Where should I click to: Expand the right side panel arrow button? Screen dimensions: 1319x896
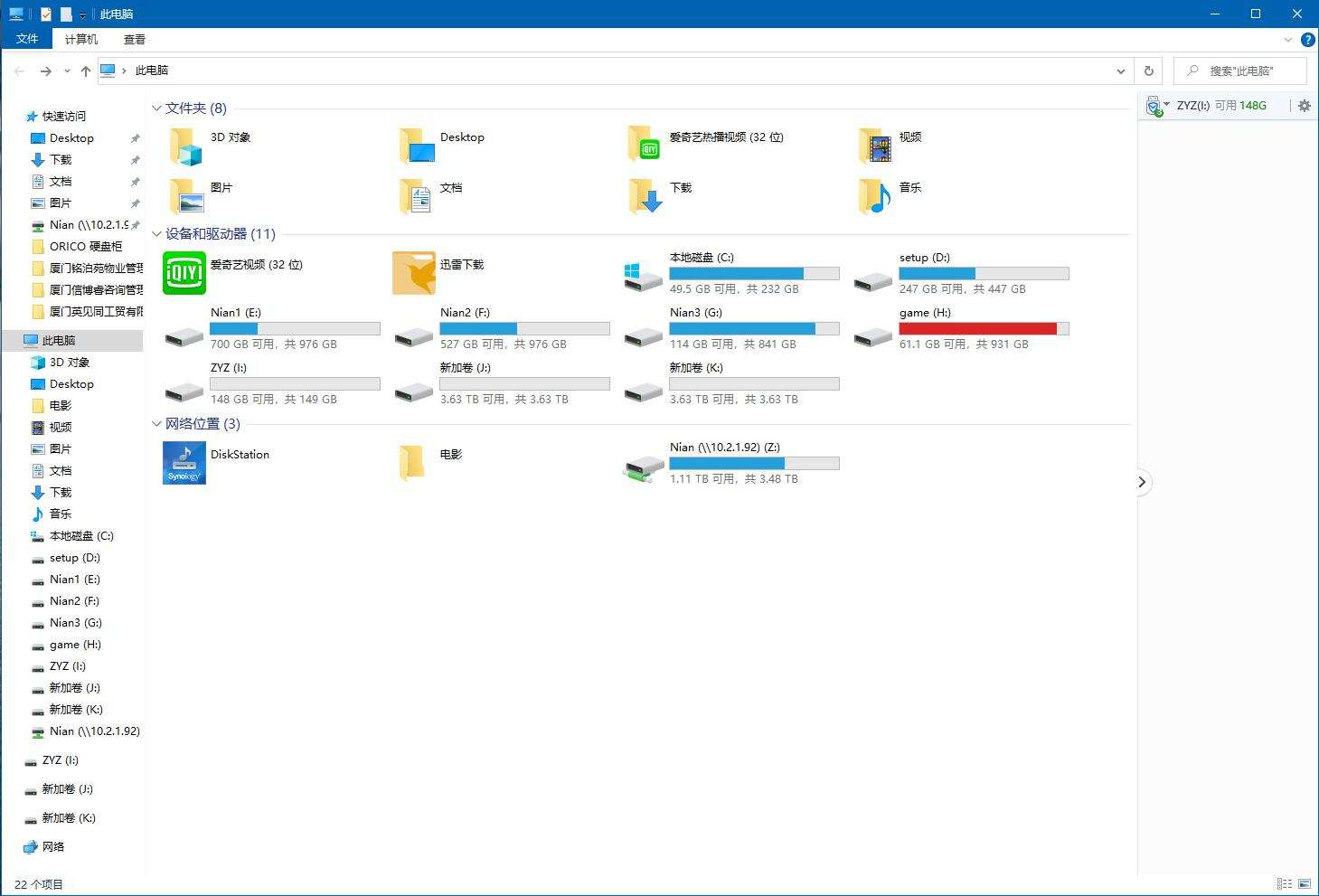(x=1142, y=482)
